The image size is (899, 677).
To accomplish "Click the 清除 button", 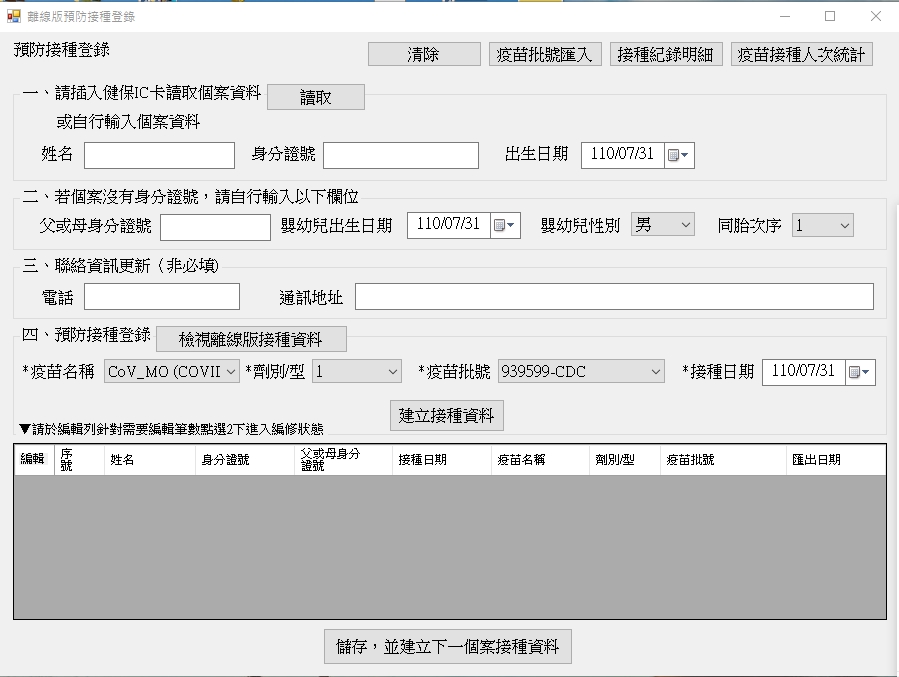I will coord(424,54).
